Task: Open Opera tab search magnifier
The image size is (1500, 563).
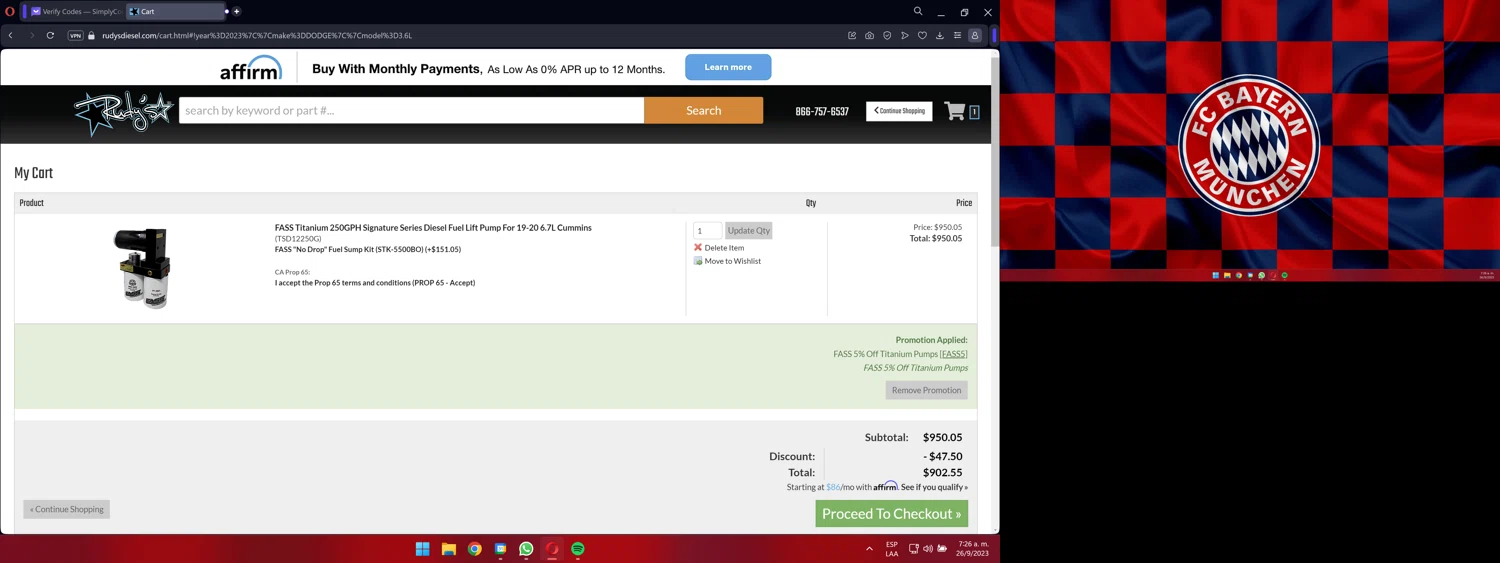Action: (x=917, y=12)
